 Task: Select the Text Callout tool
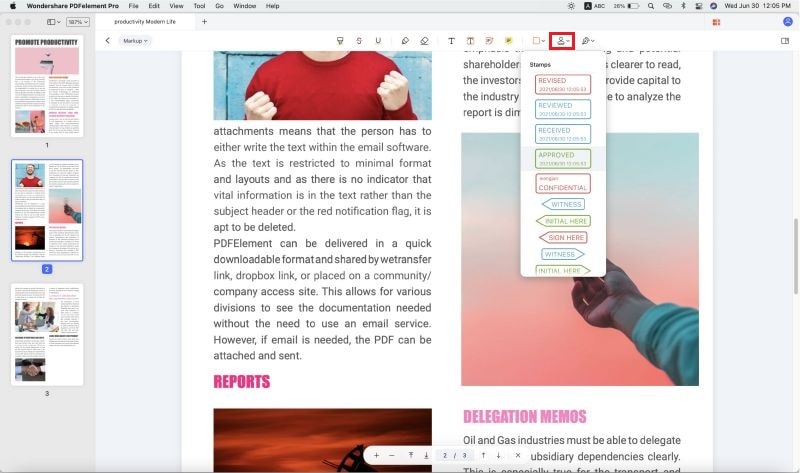(489, 41)
